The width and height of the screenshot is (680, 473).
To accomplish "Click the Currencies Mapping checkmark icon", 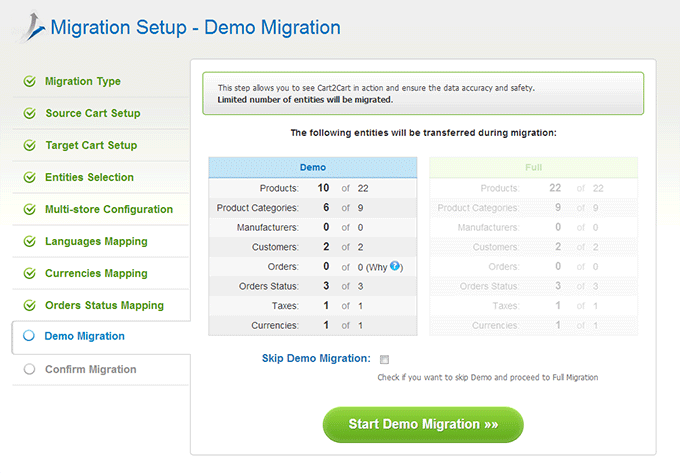I will click(x=29, y=273).
